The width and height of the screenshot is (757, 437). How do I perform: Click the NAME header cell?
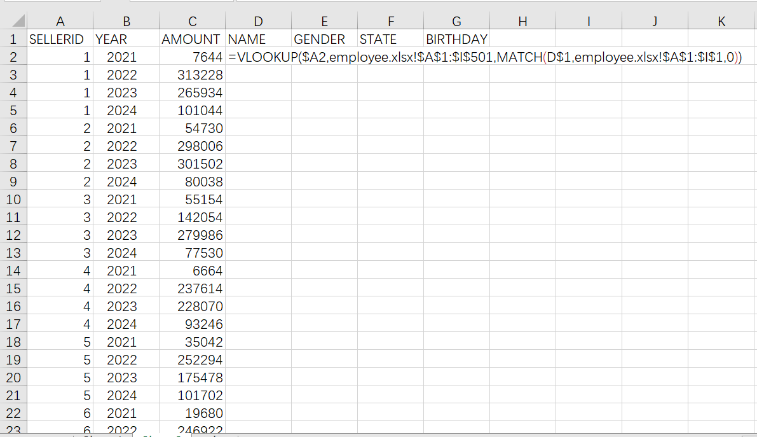point(258,39)
